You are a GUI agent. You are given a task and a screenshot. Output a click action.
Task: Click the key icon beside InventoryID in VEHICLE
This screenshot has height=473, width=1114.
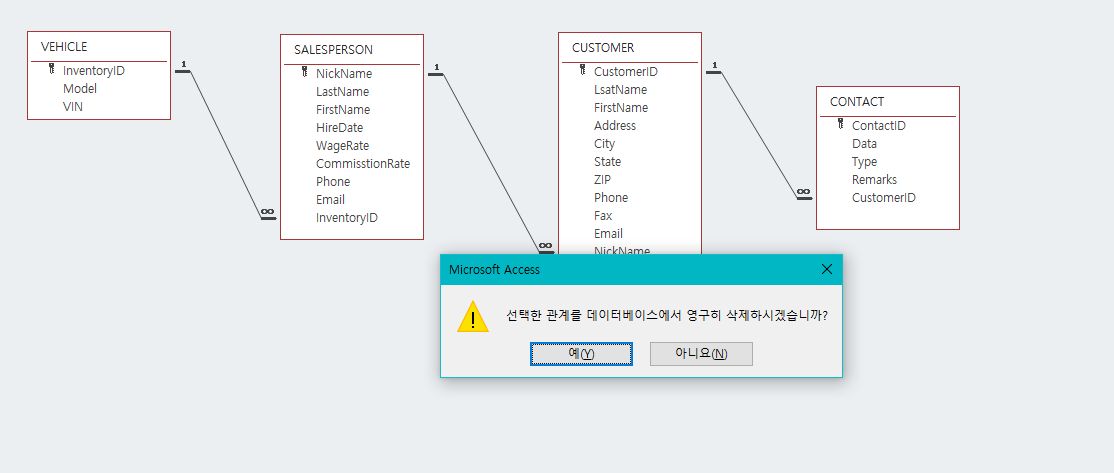click(x=51, y=70)
